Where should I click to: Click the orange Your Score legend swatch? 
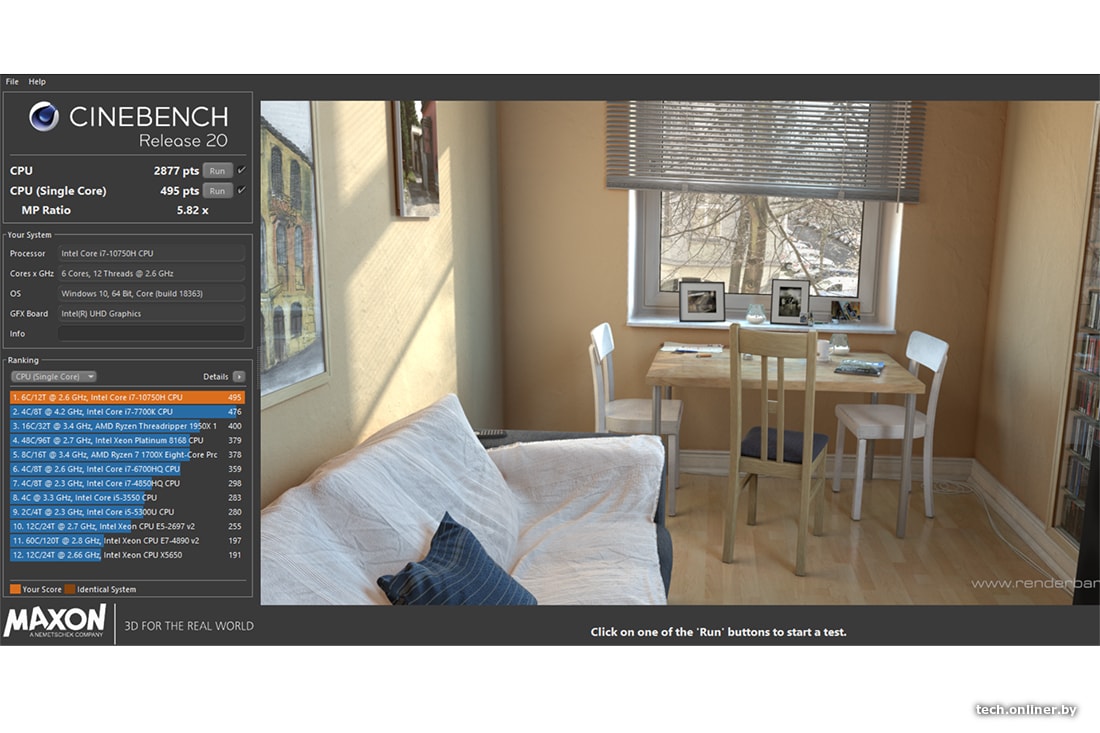[x=15, y=589]
